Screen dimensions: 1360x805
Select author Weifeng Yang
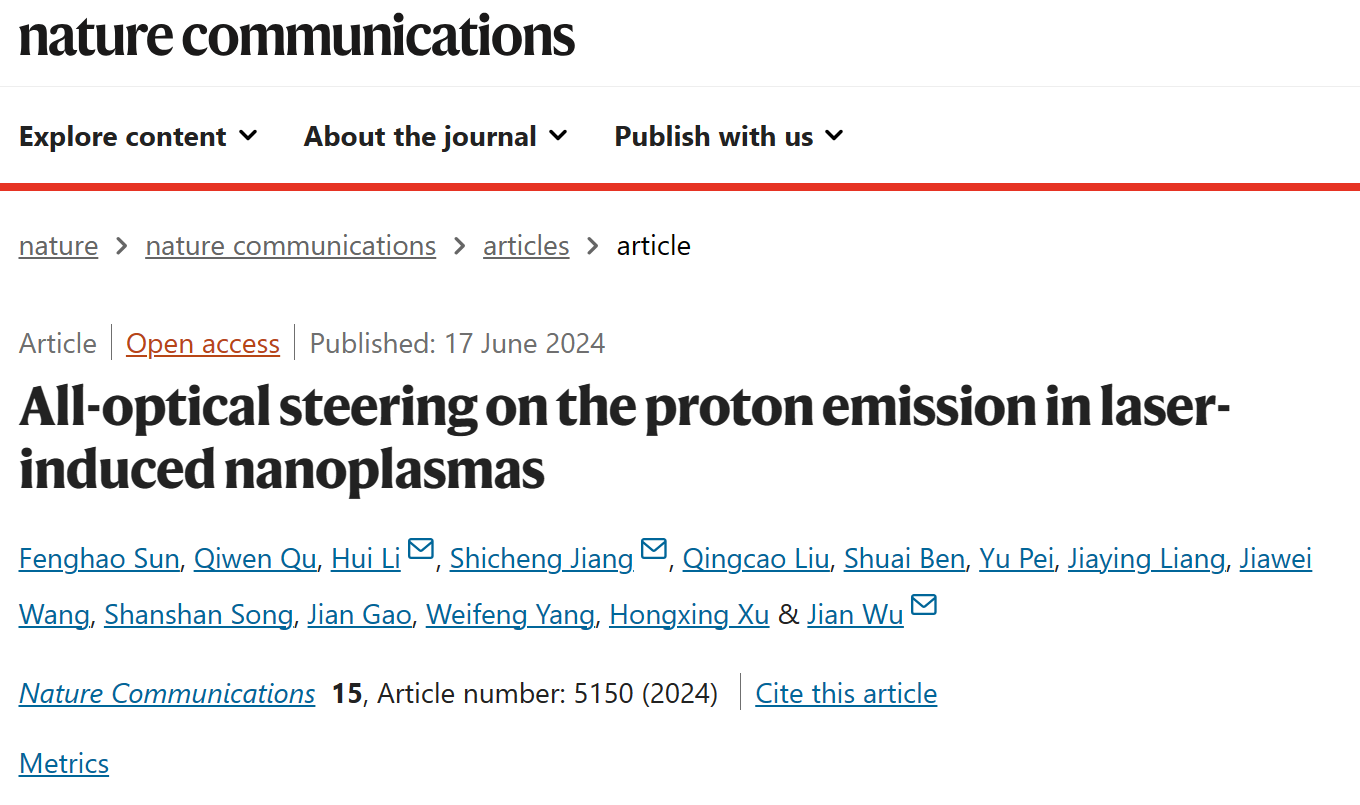click(510, 615)
